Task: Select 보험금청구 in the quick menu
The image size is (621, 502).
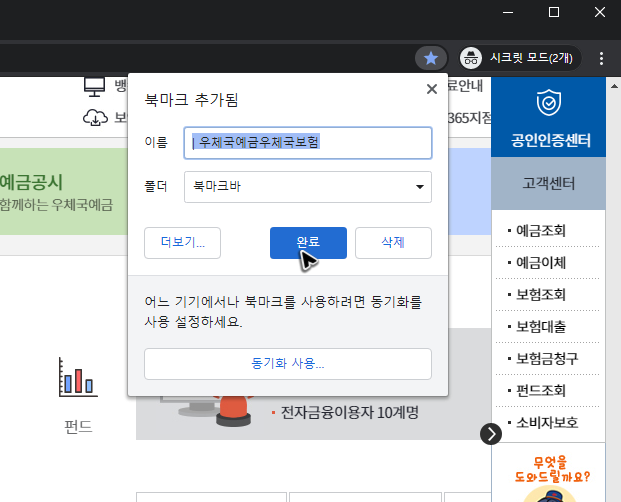Action: click(x=547, y=359)
